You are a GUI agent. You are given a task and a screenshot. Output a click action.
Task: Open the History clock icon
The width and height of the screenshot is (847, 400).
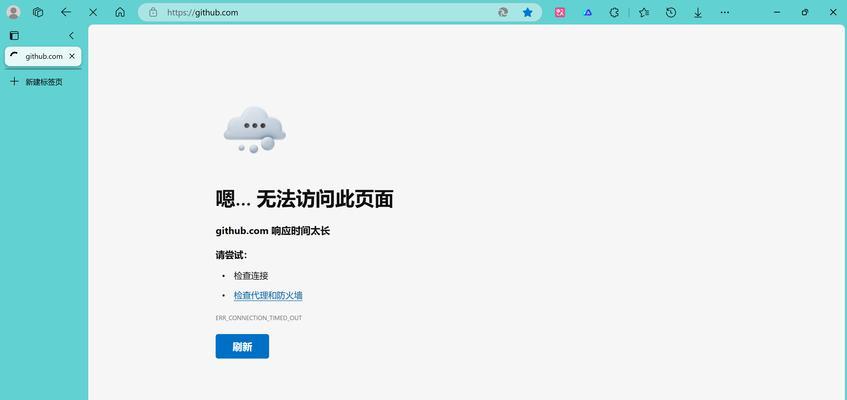click(671, 12)
